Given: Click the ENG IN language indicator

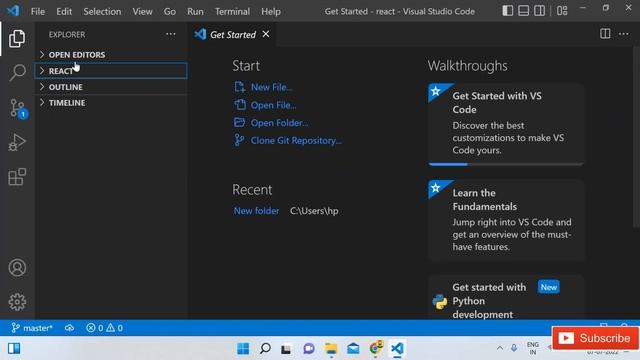Looking at the screenshot, I should [x=533, y=348].
